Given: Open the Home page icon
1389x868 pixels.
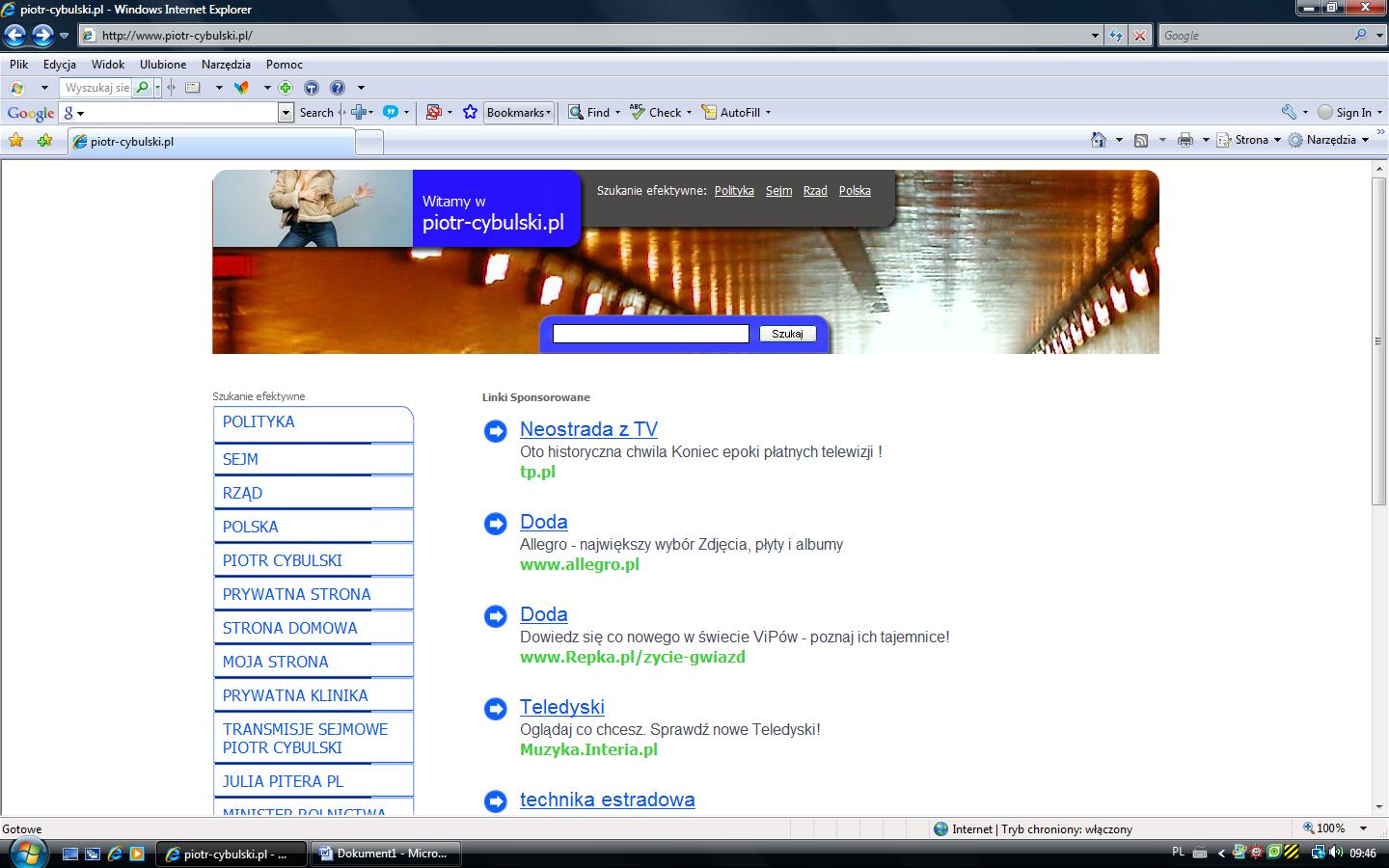Looking at the screenshot, I should 1098,140.
